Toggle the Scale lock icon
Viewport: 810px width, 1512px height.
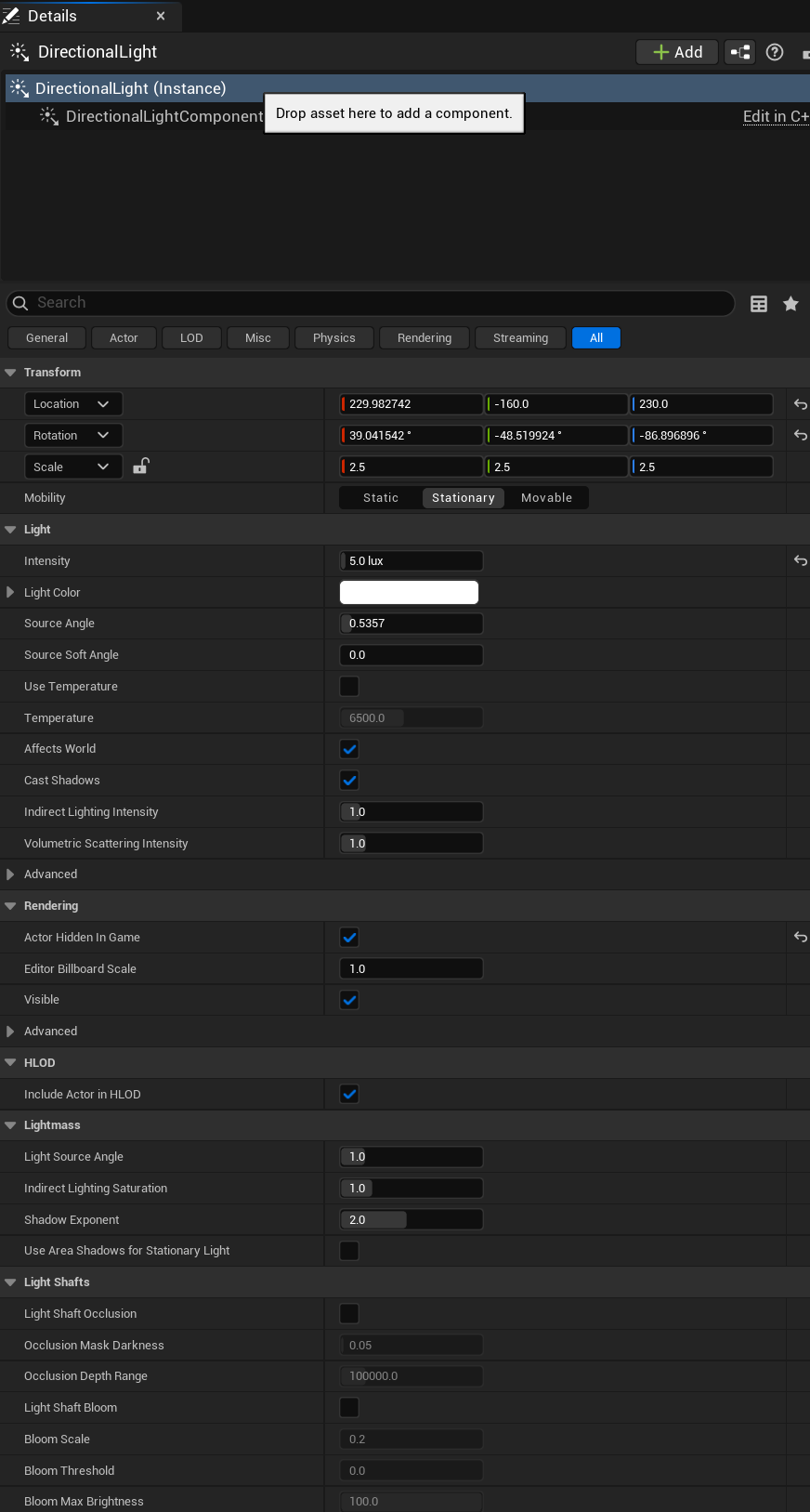tap(140, 466)
